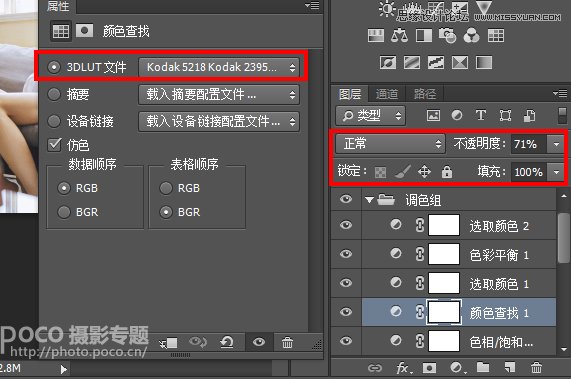Click the fx layer style button
This screenshot has height=379, width=571.
(x=404, y=368)
